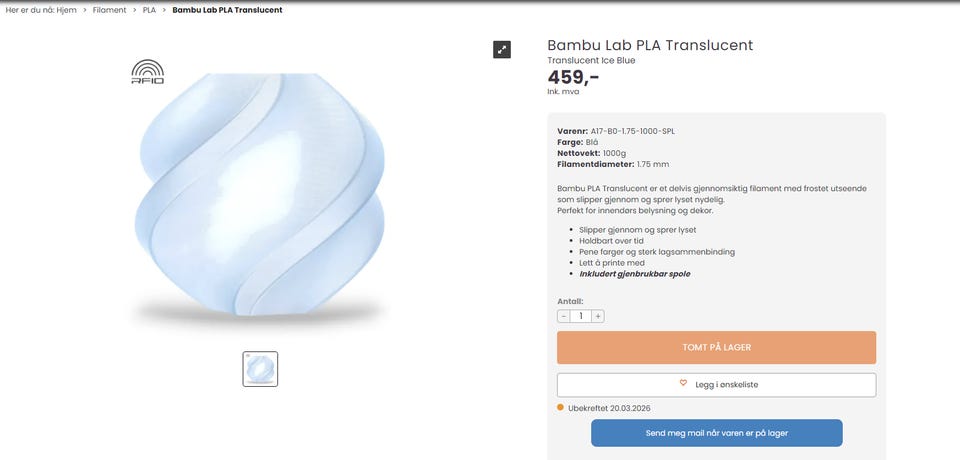Click the Inkludert gjenbrukbar spole bullet text

pyautogui.click(x=634, y=274)
